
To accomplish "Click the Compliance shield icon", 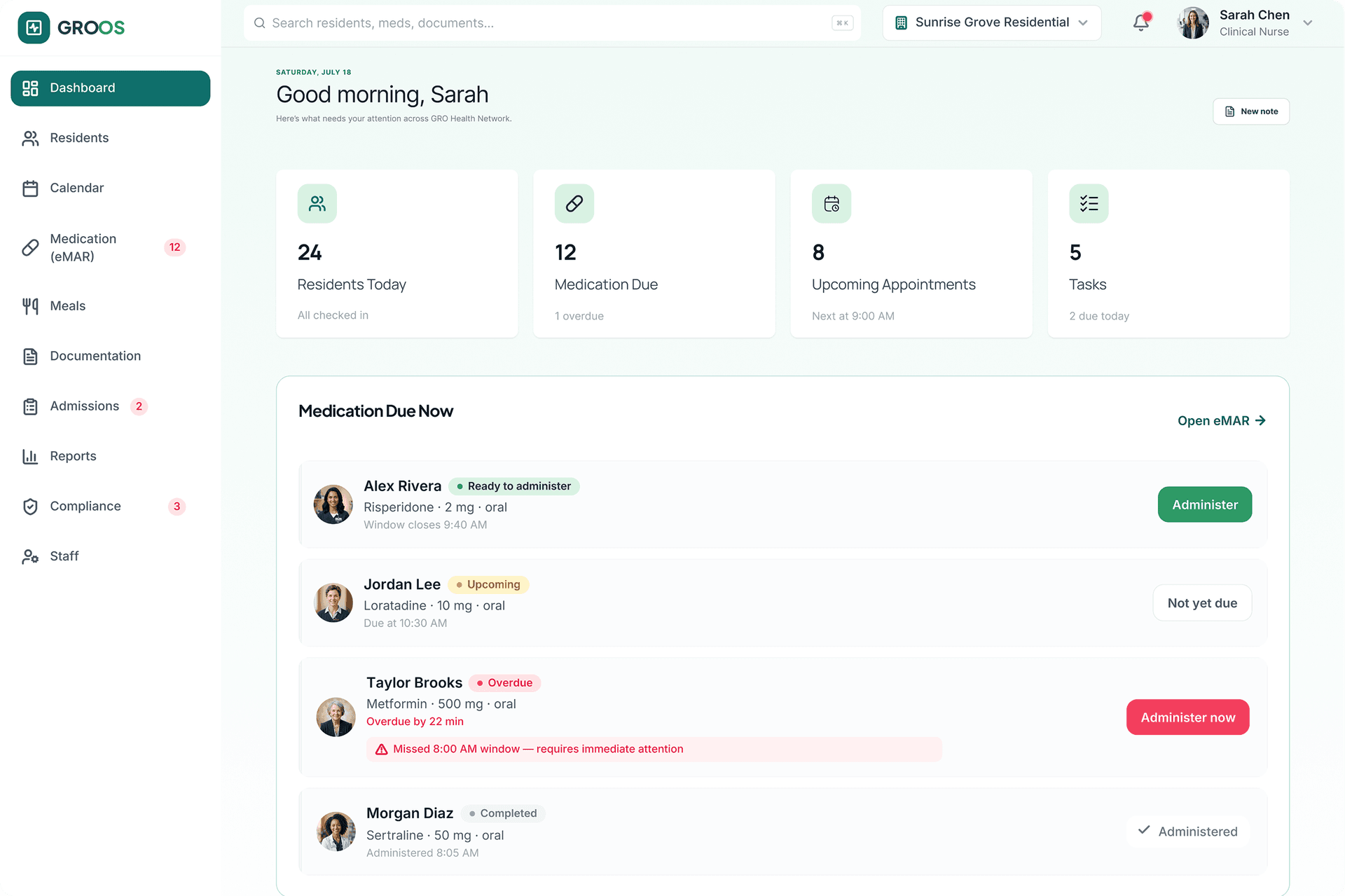I will (30, 506).
